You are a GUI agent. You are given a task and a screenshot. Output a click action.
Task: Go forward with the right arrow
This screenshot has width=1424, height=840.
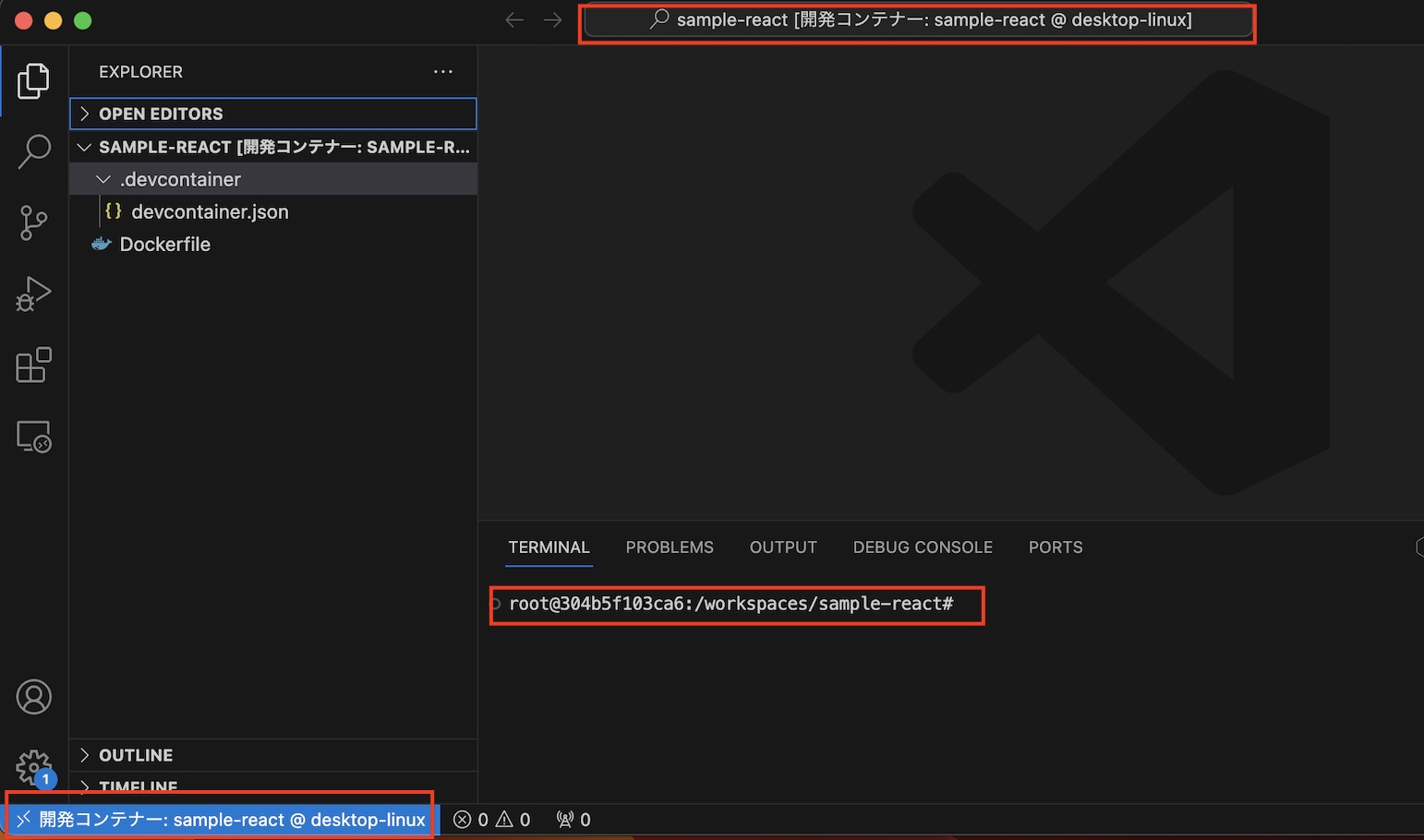[x=553, y=20]
